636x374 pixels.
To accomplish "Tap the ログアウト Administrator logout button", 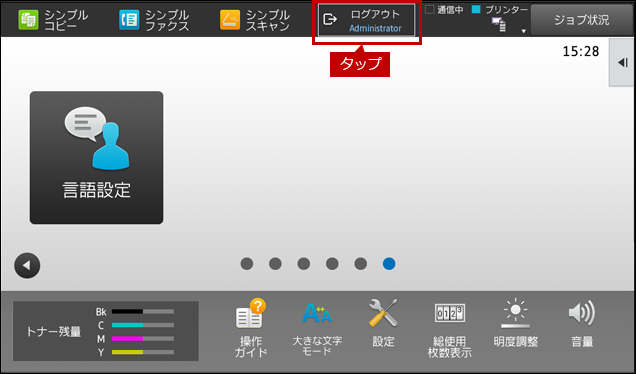I will point(367,20).
